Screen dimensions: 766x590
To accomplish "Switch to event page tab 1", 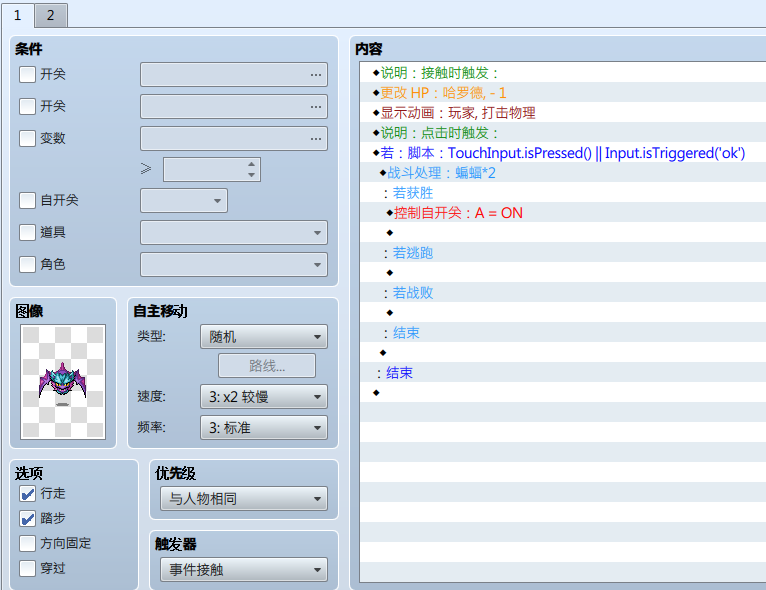I will [18, 15].
